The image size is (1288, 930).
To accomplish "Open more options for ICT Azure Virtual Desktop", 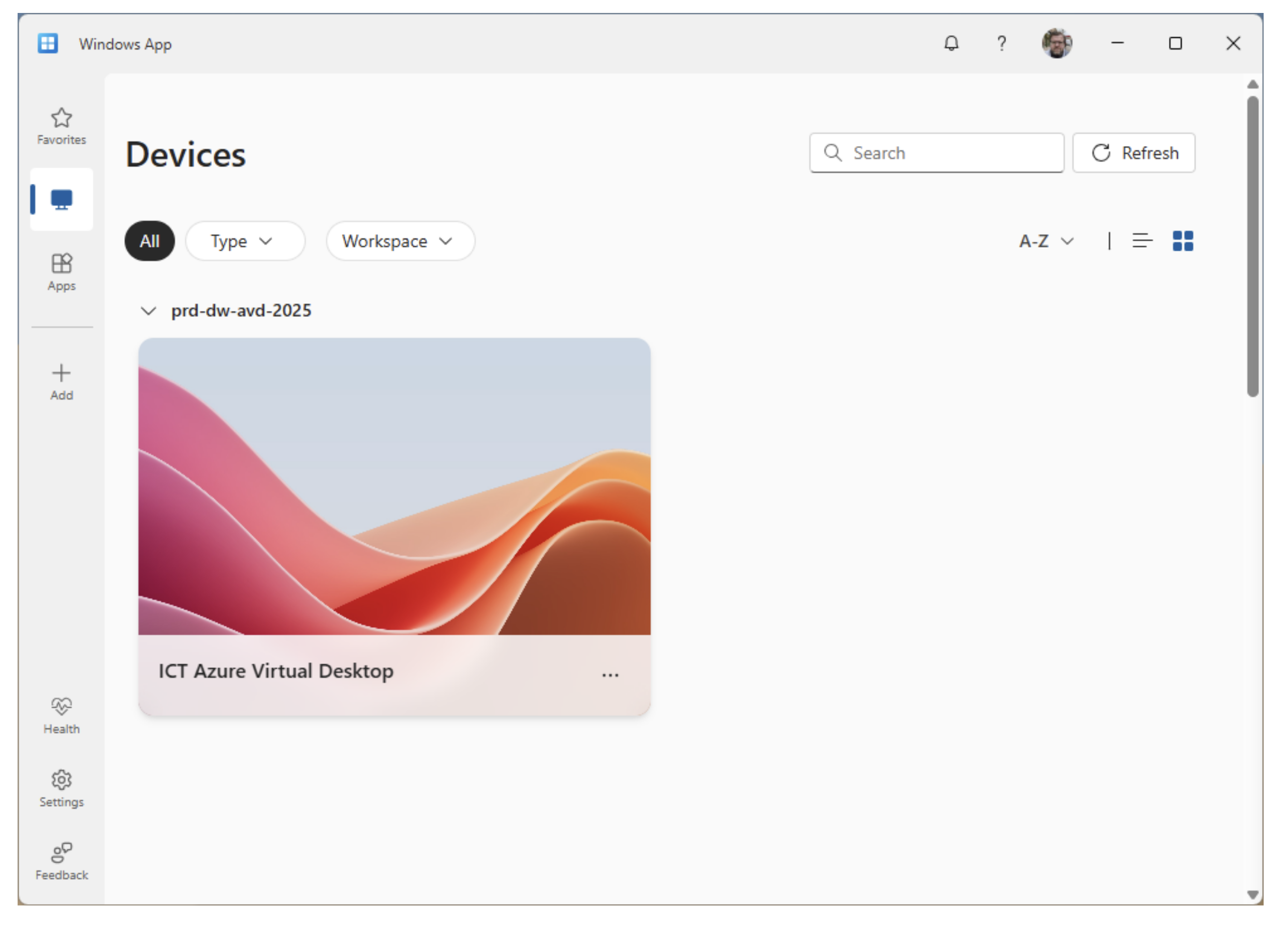I will 610,674.
